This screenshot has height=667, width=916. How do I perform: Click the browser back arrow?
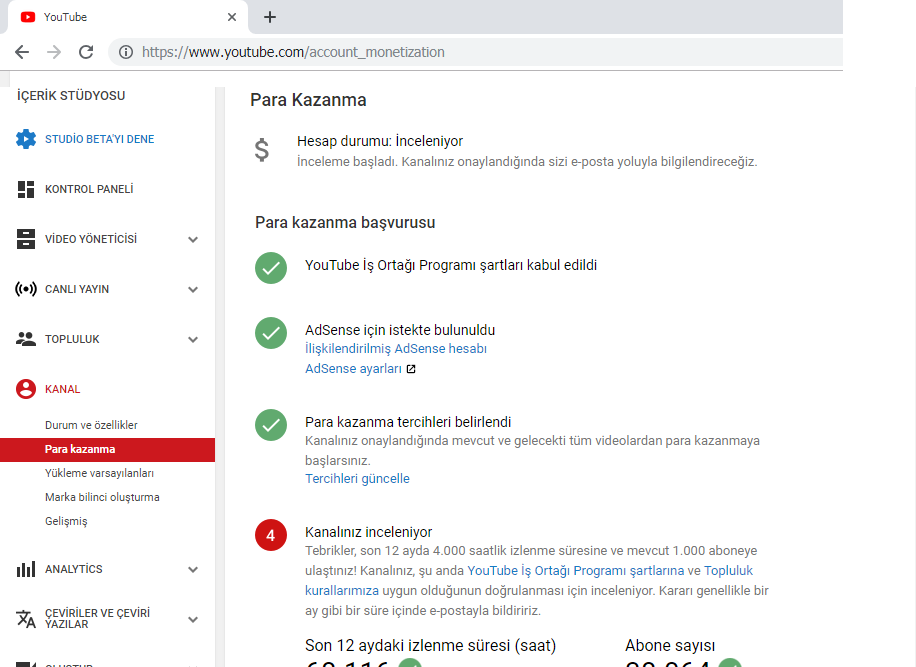(22, 52)
